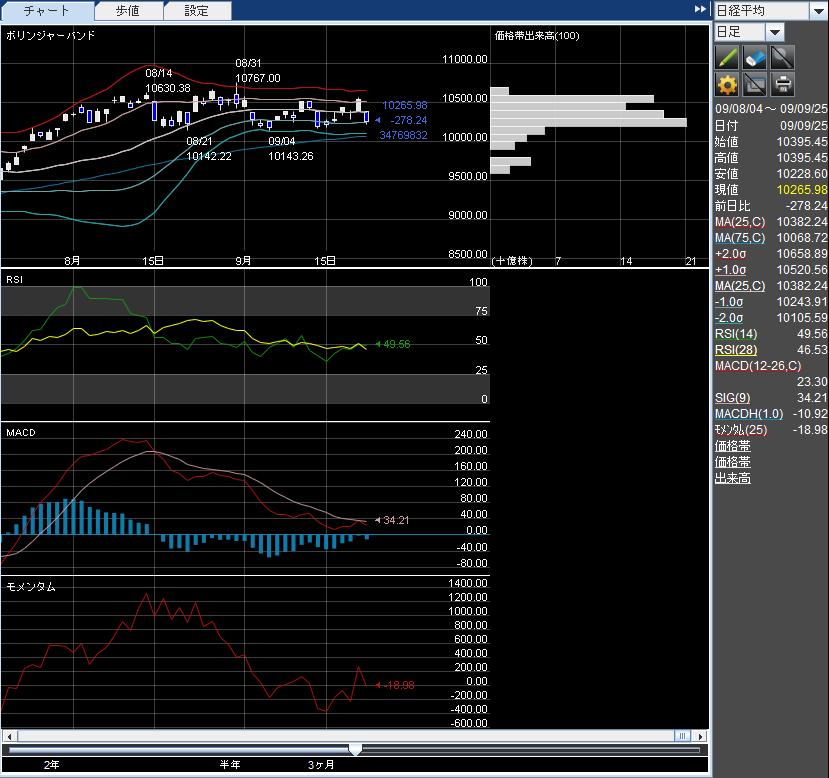
Task: Toggle the +2.0σ Bollinger band line
Action: tap(730, 254)
